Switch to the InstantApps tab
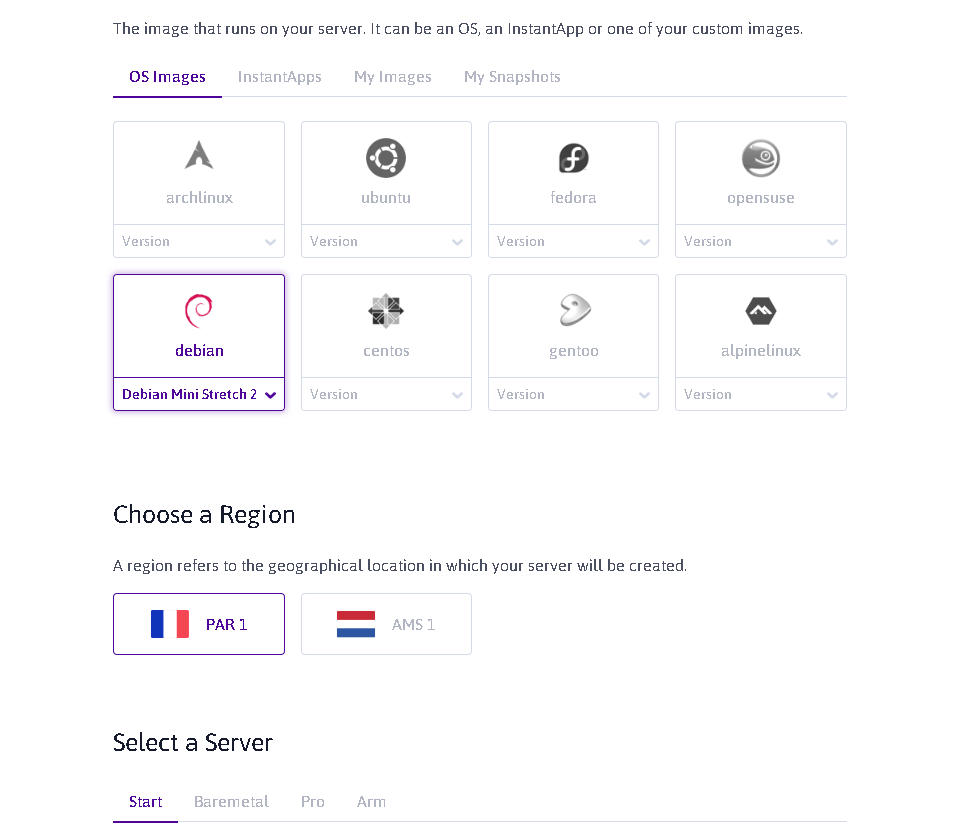 [279, 77]
